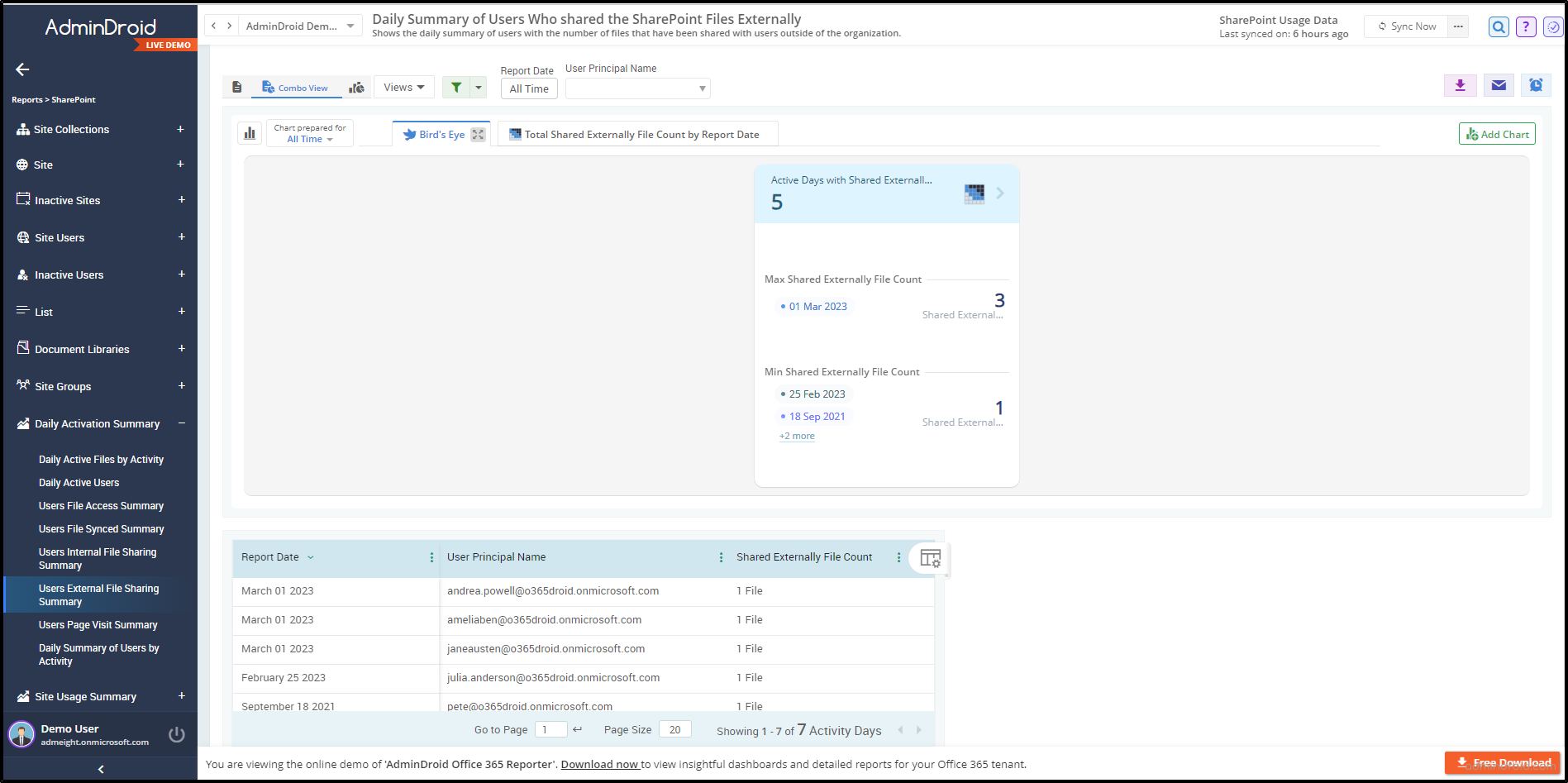Expand the +2 more dates link
Screen dimensions: 1568x783
coord(796,436)
